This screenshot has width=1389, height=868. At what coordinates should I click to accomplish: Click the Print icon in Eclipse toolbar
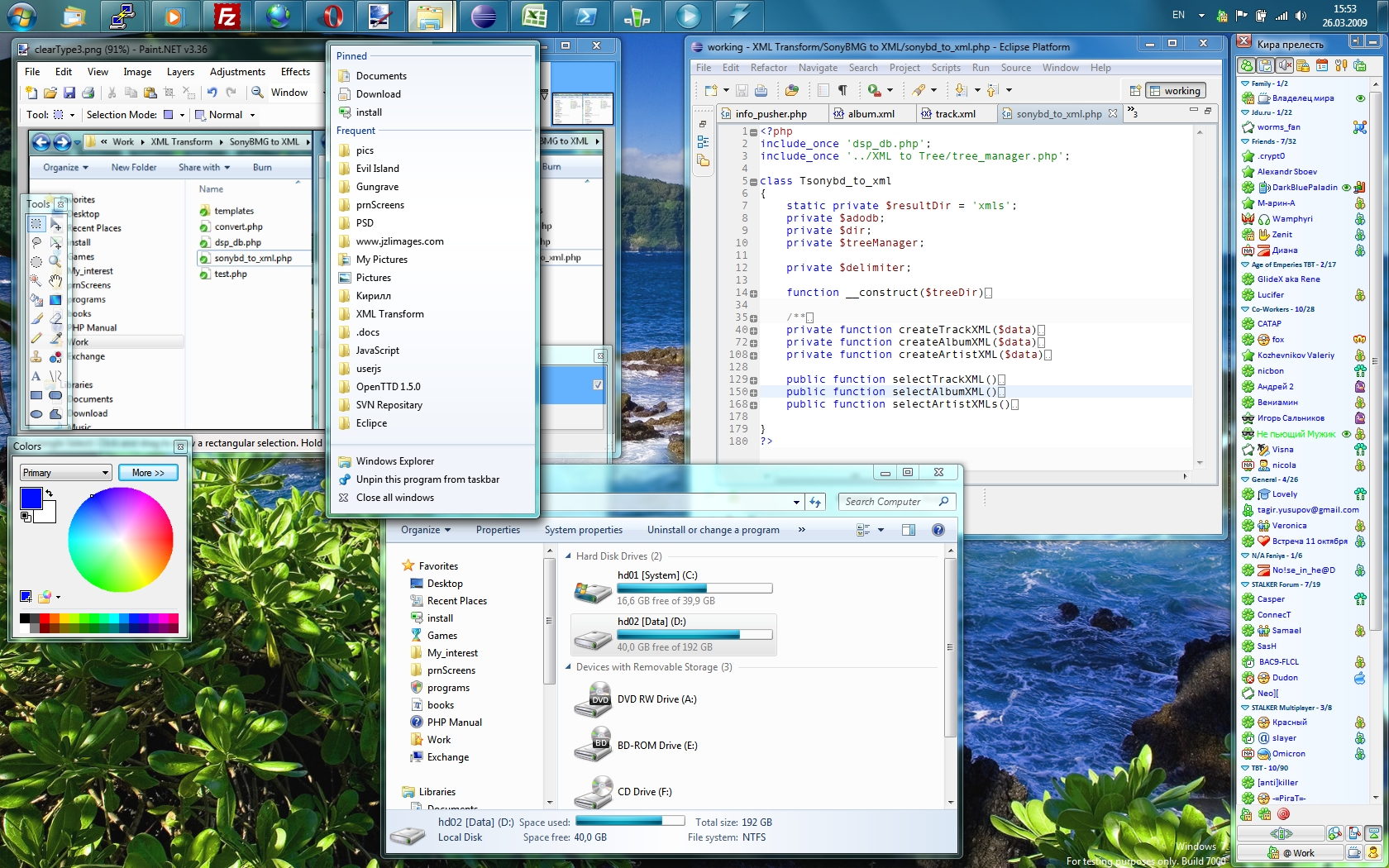tap(761, 90)
